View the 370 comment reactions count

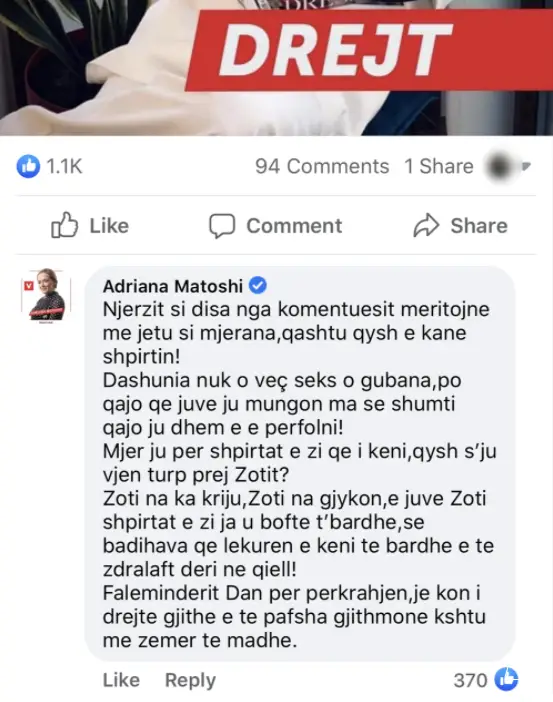tap(470, 681)
